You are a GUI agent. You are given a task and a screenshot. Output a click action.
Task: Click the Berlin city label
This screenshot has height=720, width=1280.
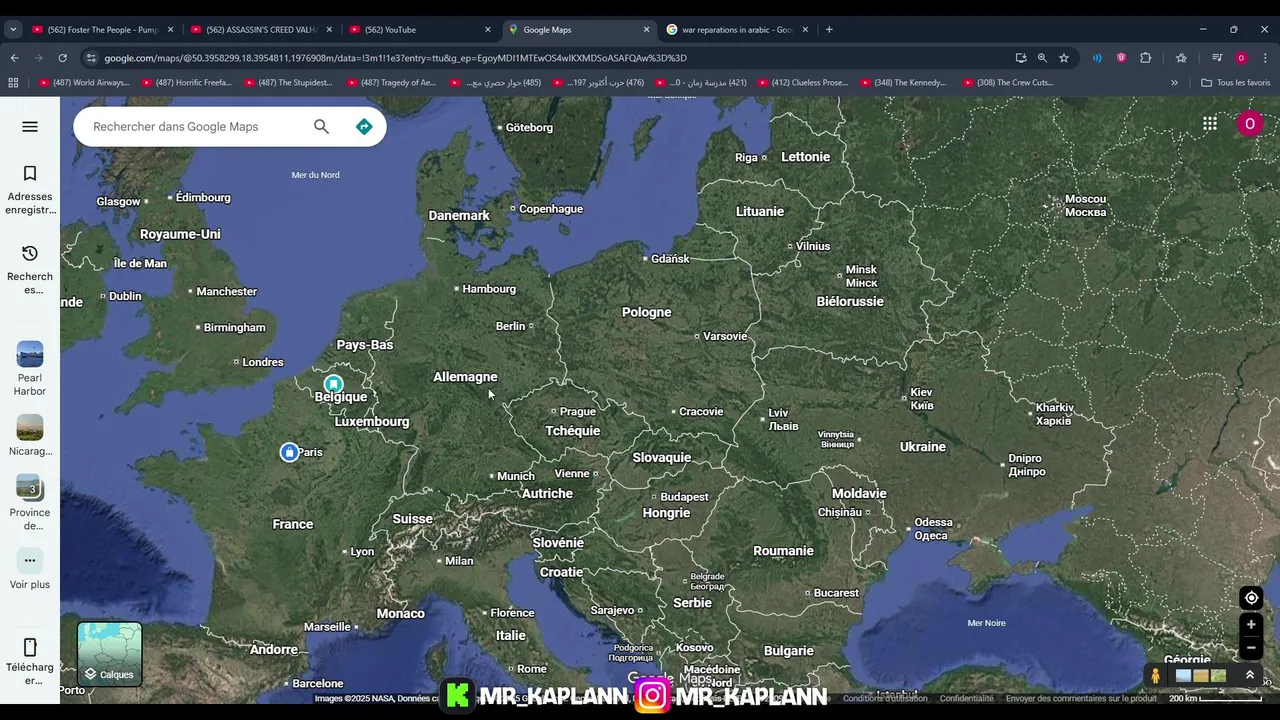(x=510, y=326)
